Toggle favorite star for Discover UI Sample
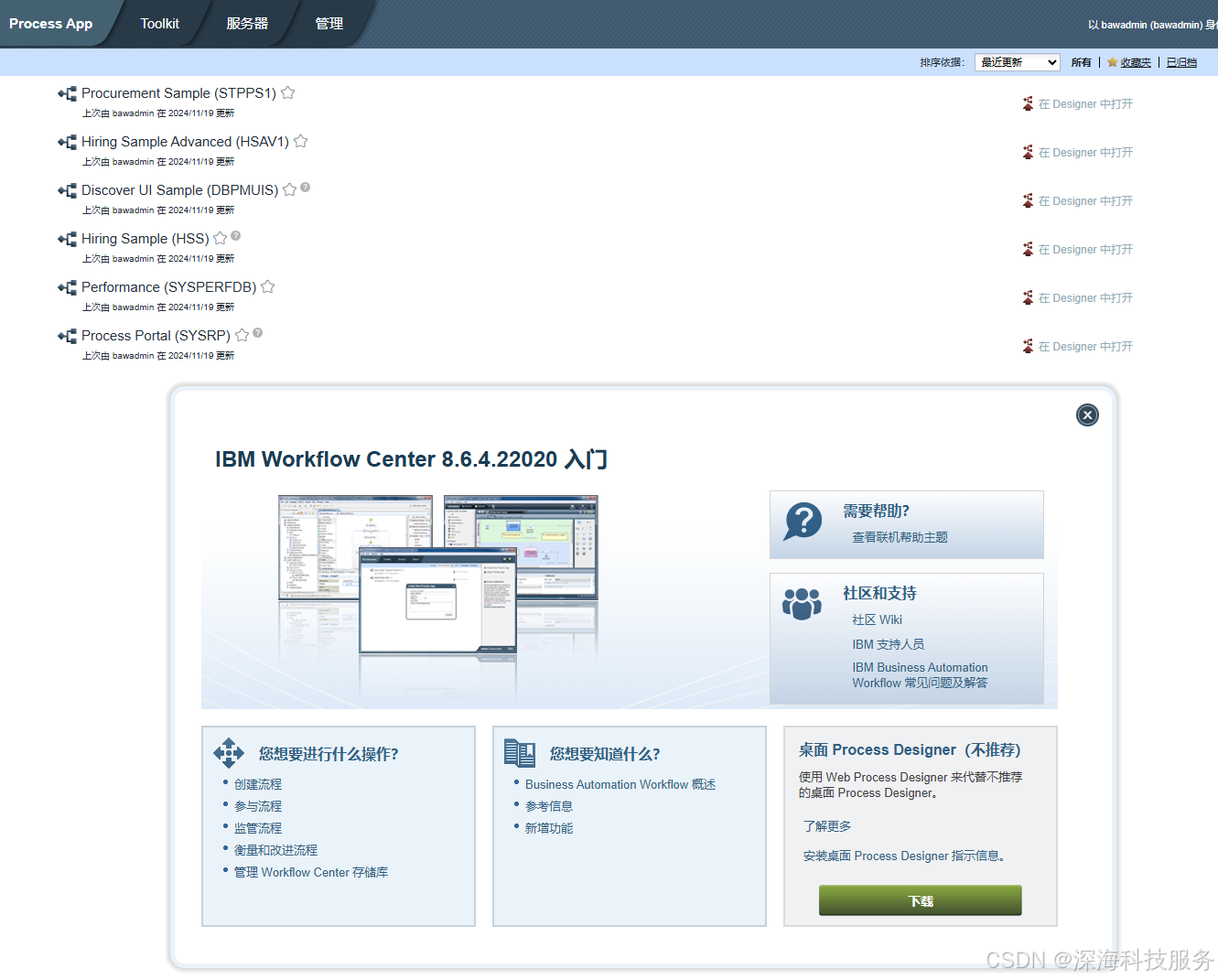The width and height of the screenshot is (1218, 980). tap(289, 189)
